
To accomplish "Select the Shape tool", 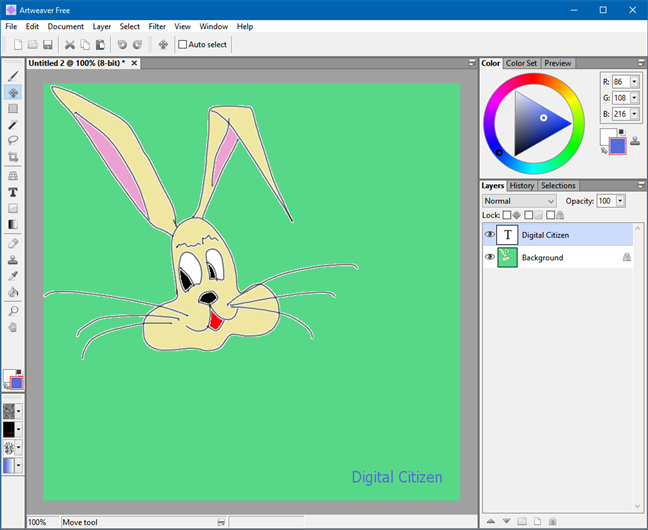I will [x=13, y=208].
